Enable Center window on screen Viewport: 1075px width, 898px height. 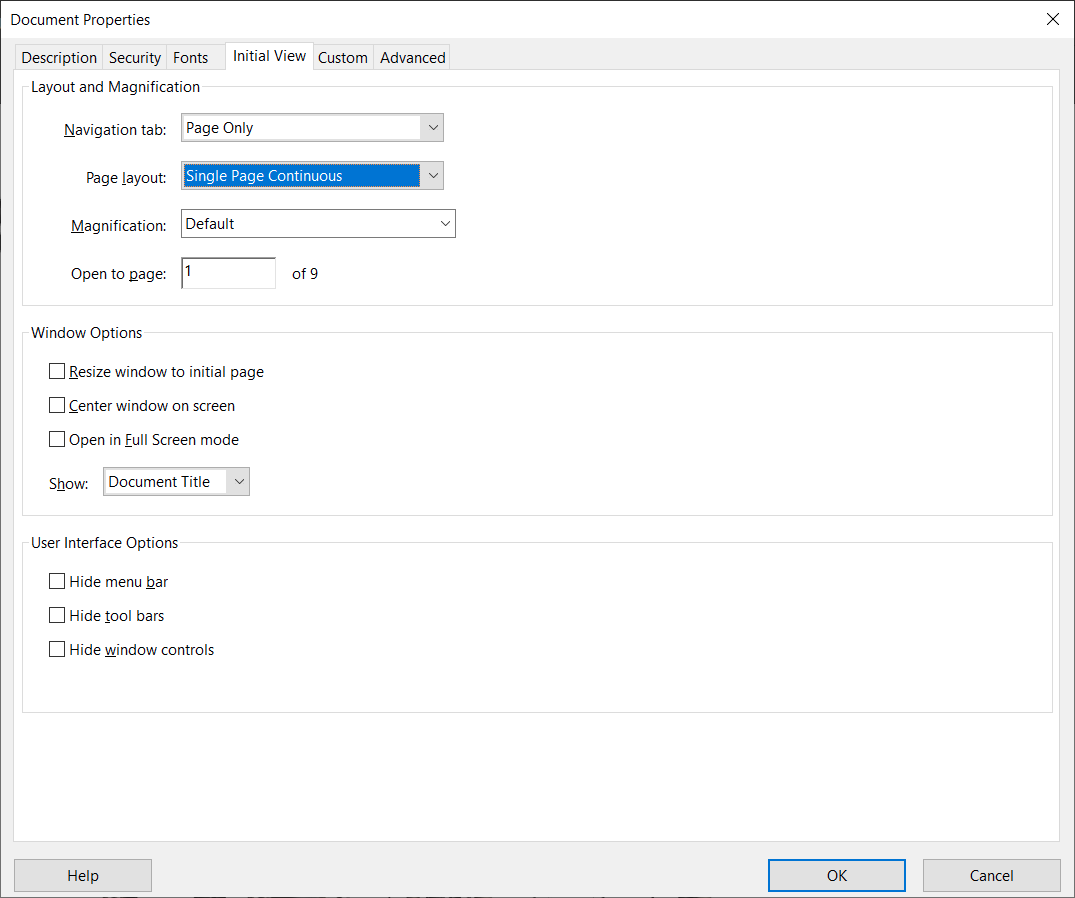(57, 405)
